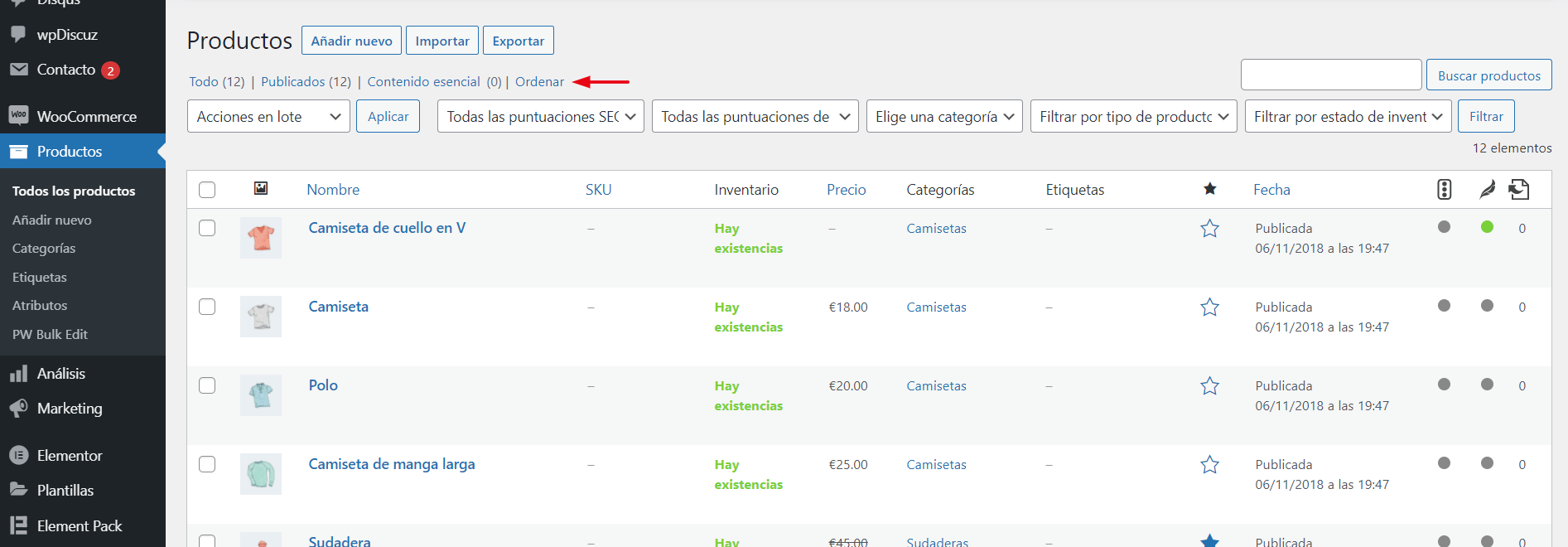Click the Plantillas folder icon
1568x547 pixels.
coord(18,490)
